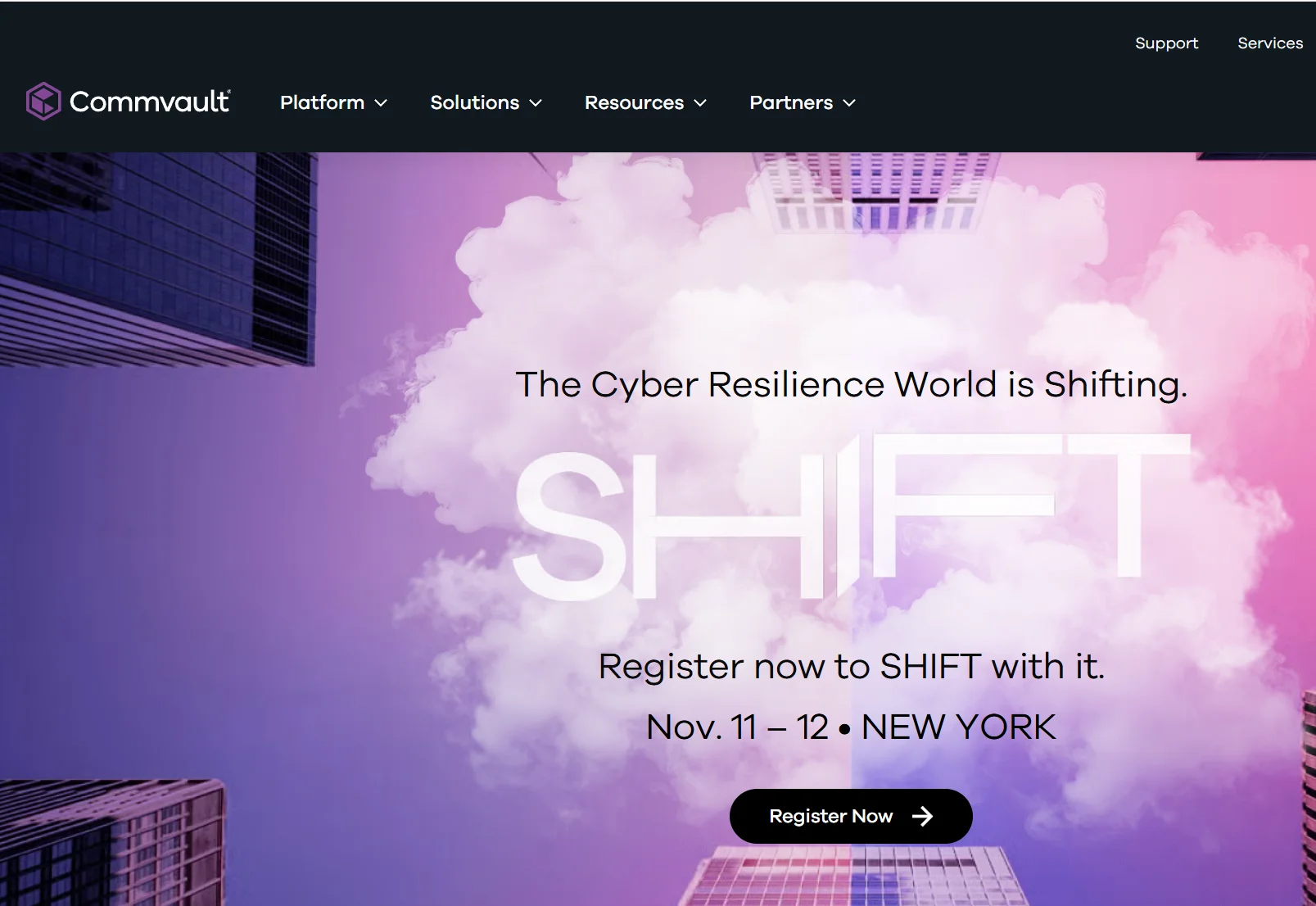The width and height of the screenshot is (1316, 906).
Task: Click the Nov. 11 – 12 New York text
Action: click(851, 727)
